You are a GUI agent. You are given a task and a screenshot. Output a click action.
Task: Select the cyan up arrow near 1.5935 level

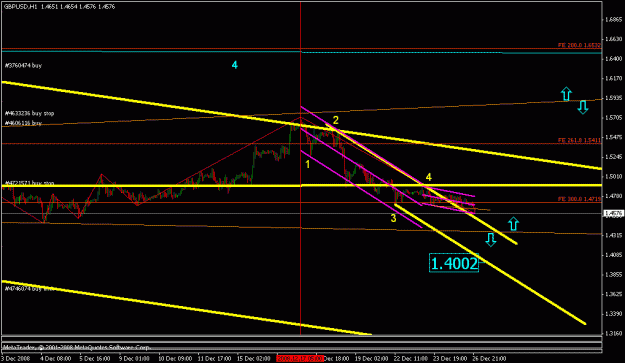(x=566, y=94)
